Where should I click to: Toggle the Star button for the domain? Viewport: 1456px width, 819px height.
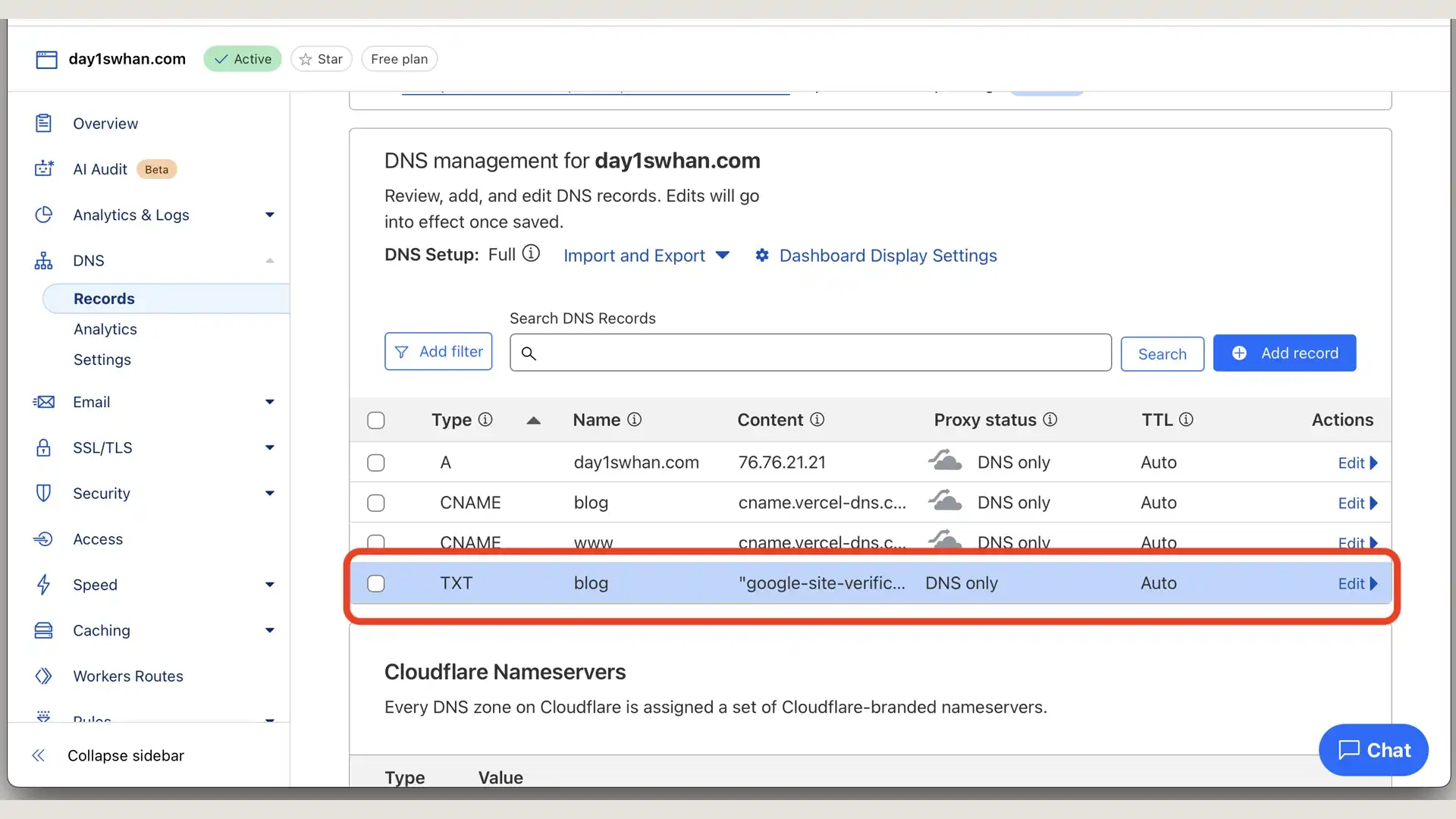pos(322,59)
